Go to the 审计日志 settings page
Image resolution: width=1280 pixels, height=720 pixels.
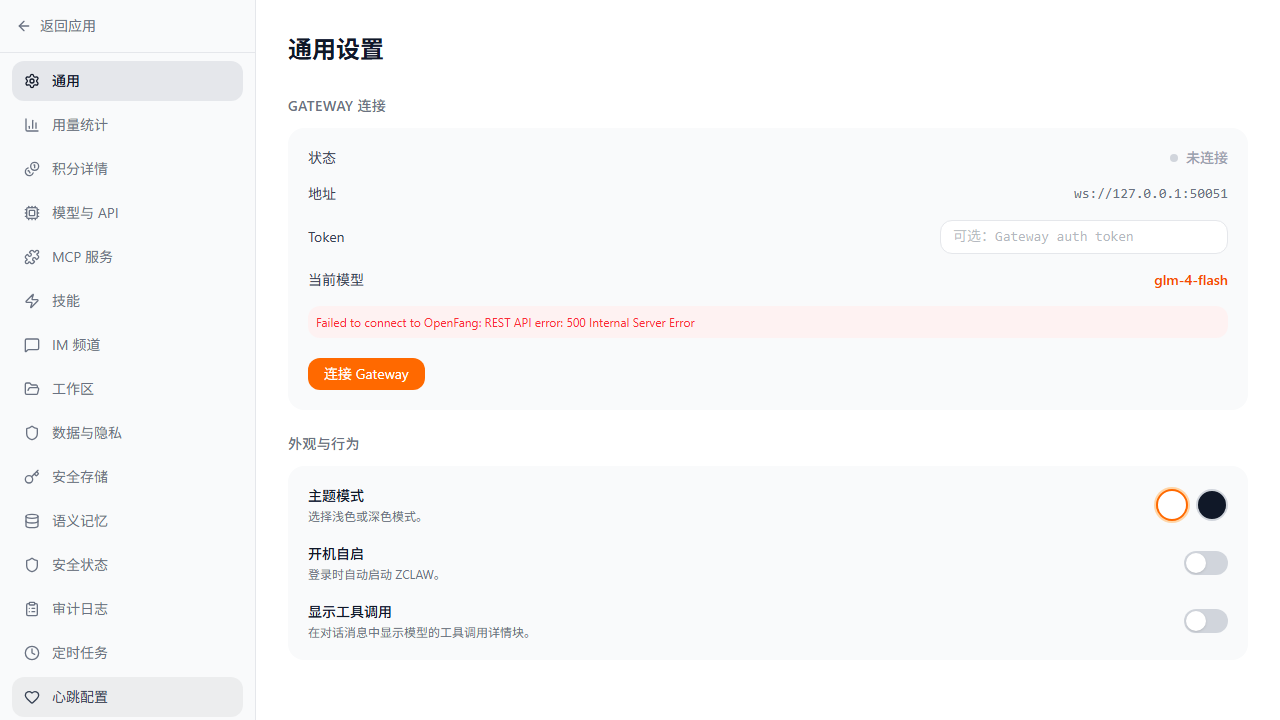[x=80, y=609]
